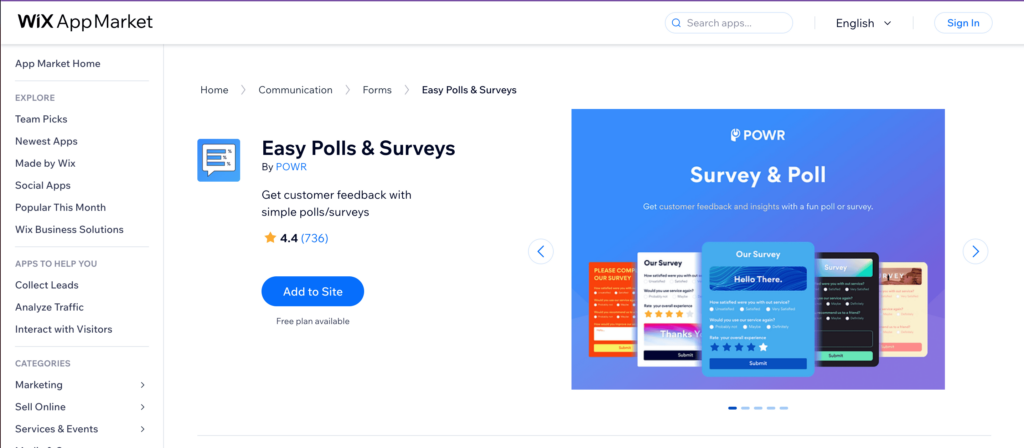
Task: Click the Wix App Market logo
Action: click(x=86, y=22)
